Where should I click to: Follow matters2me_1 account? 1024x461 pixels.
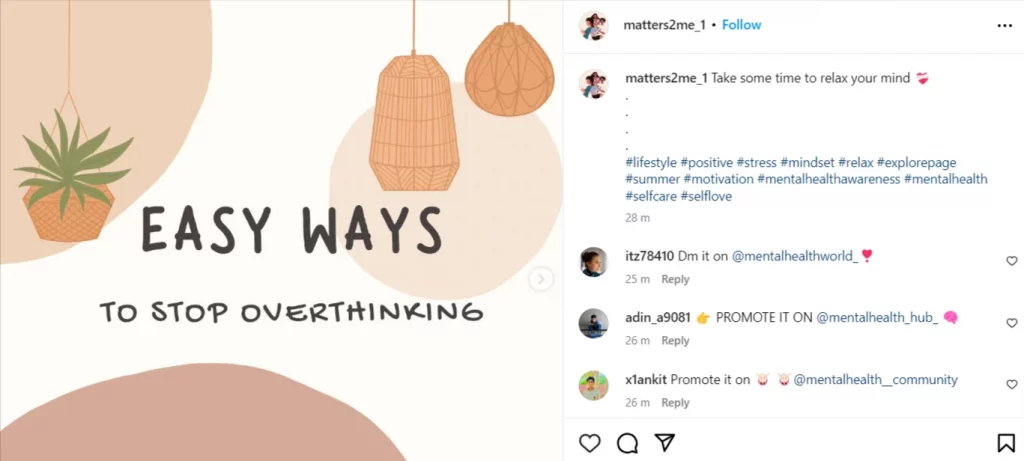click(x=741, y=25)
